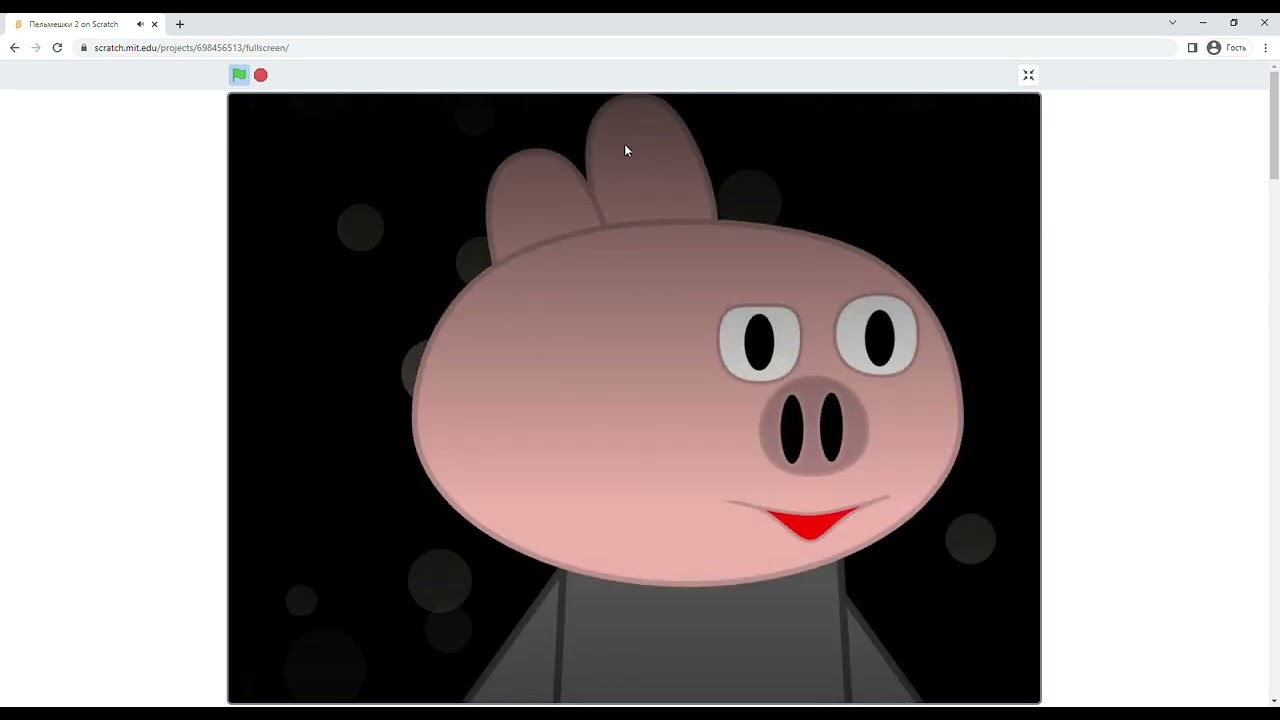View site security info via lock icon

[x=84, y=48]
